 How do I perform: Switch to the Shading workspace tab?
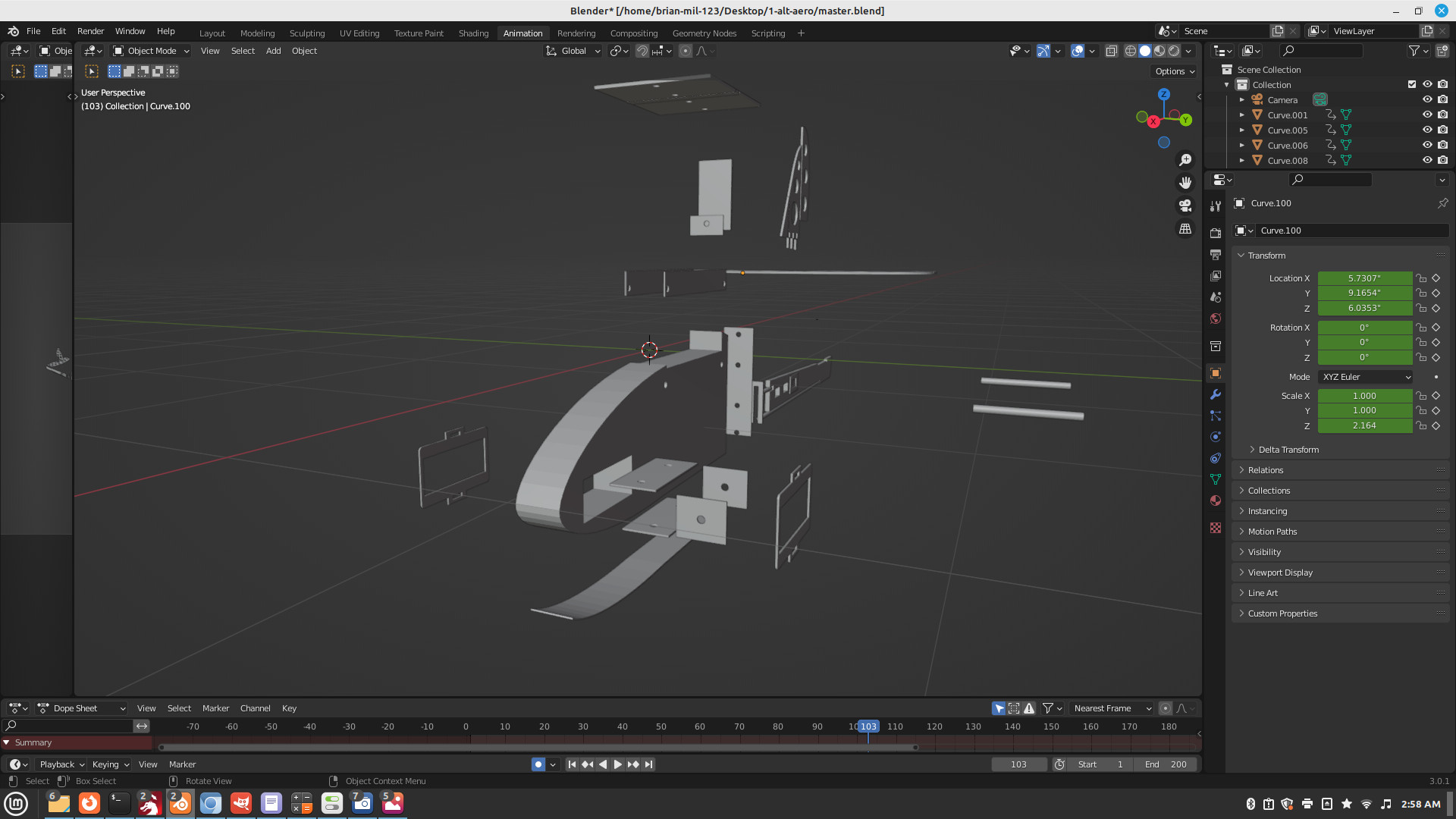click(x=473, y=33)
